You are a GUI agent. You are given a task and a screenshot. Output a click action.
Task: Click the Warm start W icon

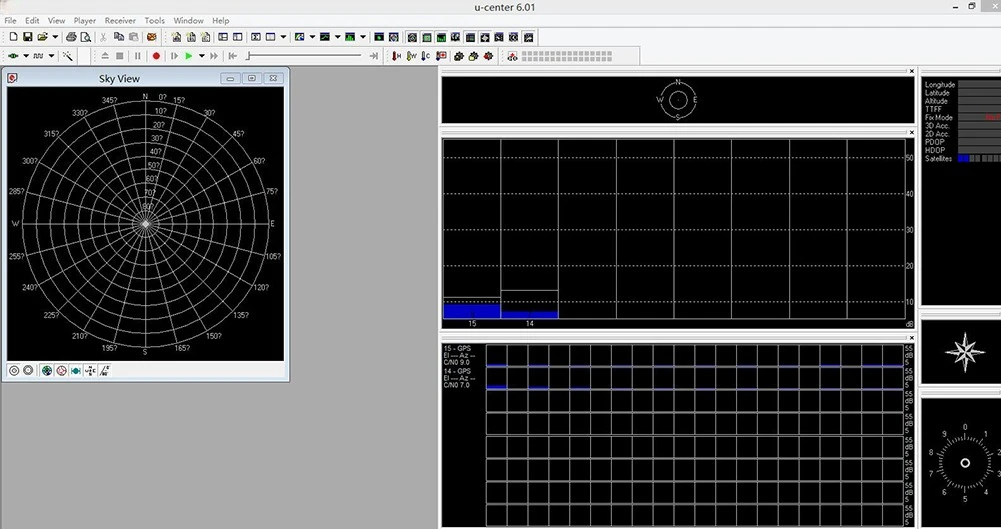tap(411, 56)
